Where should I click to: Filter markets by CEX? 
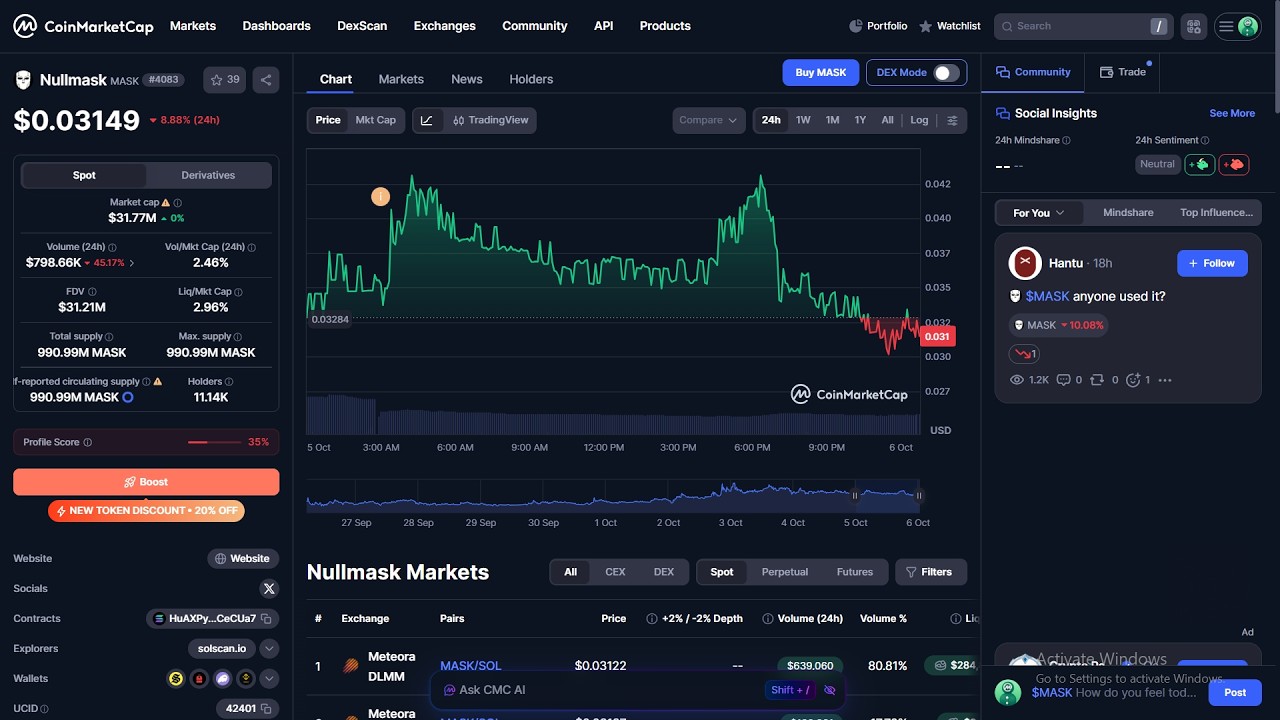point(615,572)
